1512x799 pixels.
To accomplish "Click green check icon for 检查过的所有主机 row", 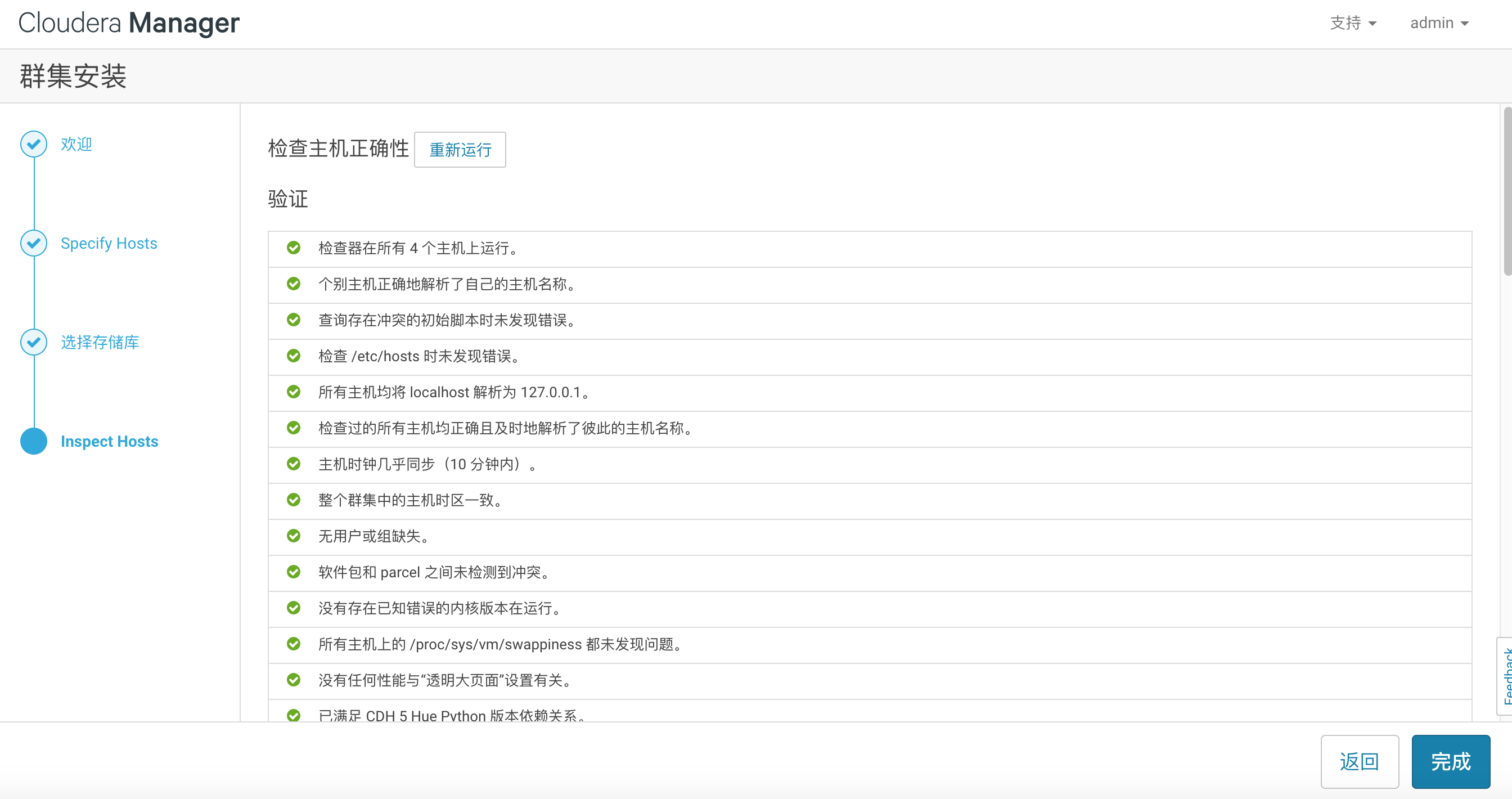I will click(294, 428).
